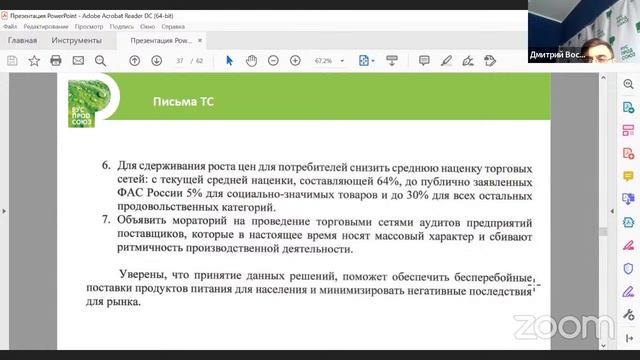This screenshot has height=360, width=640.
Task: Collapse right tools pane arrow at bottom
Action: coord(629,338)
